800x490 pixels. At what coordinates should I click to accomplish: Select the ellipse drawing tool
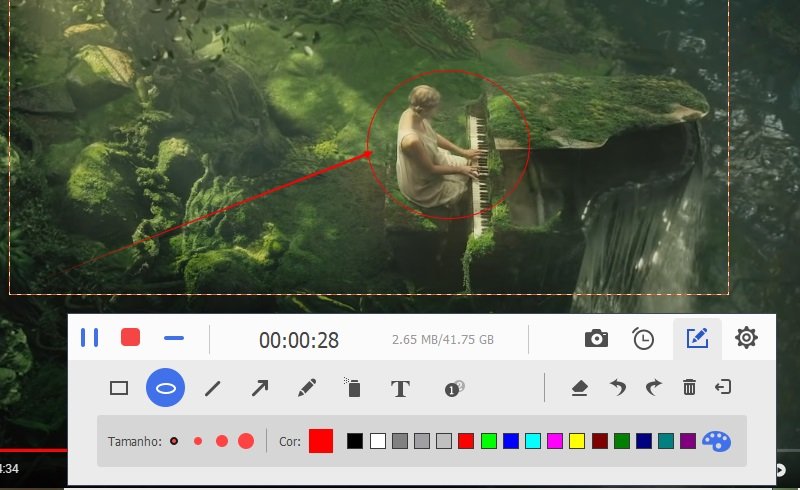pyautogui.click(x=165, y=388)
